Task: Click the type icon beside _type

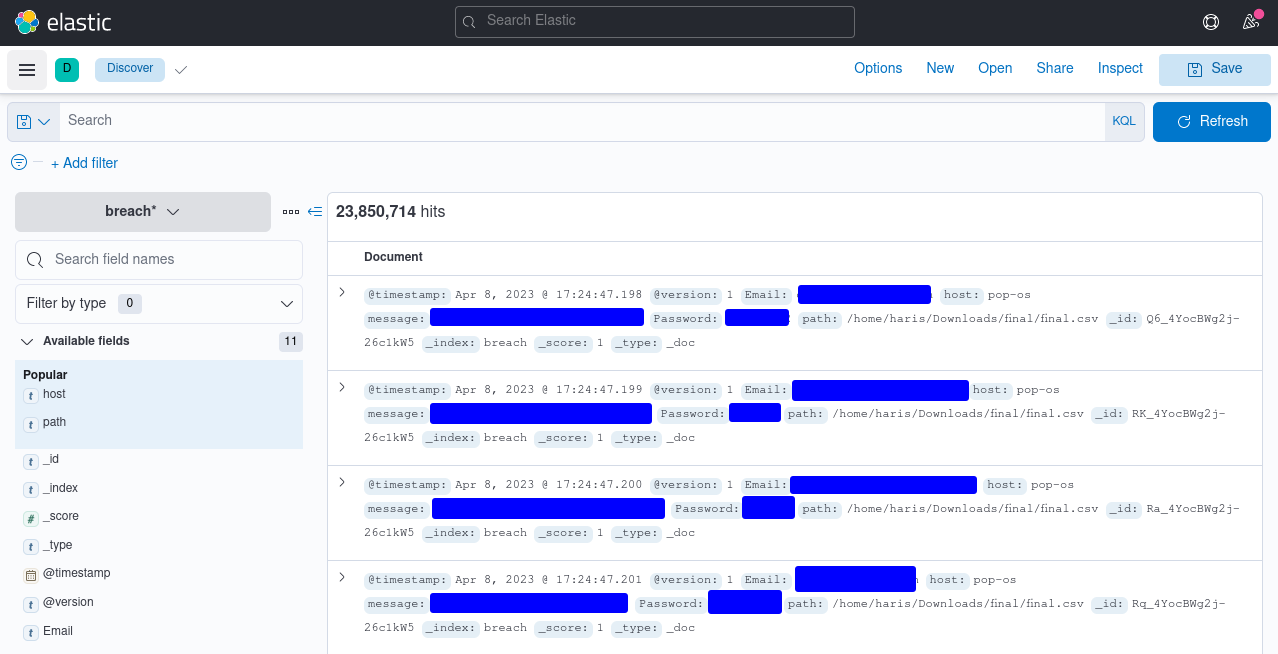Action: 31,547
